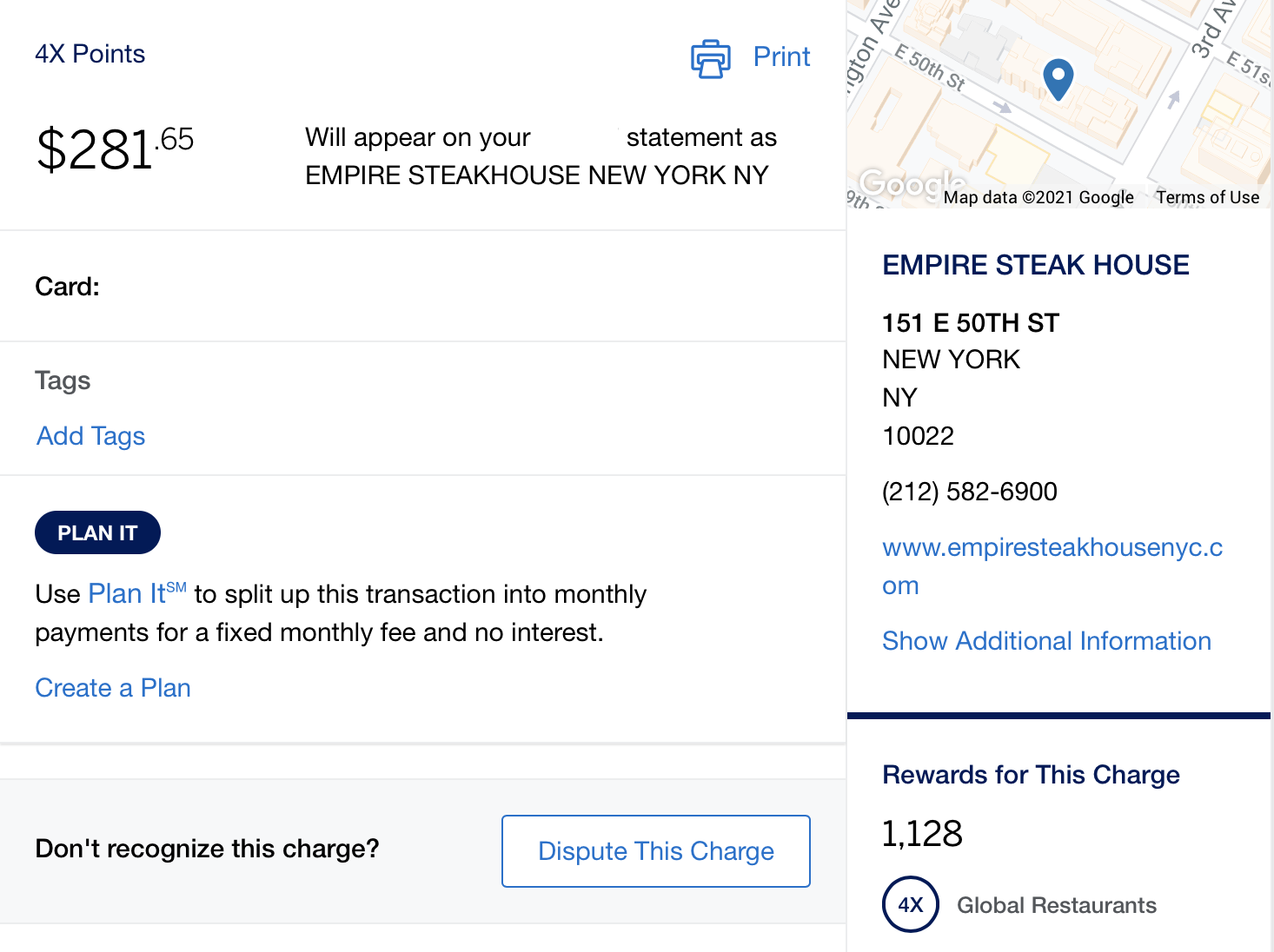Click the Print icon
This screenshot has width=1274, height=952.
click(709, 59)
